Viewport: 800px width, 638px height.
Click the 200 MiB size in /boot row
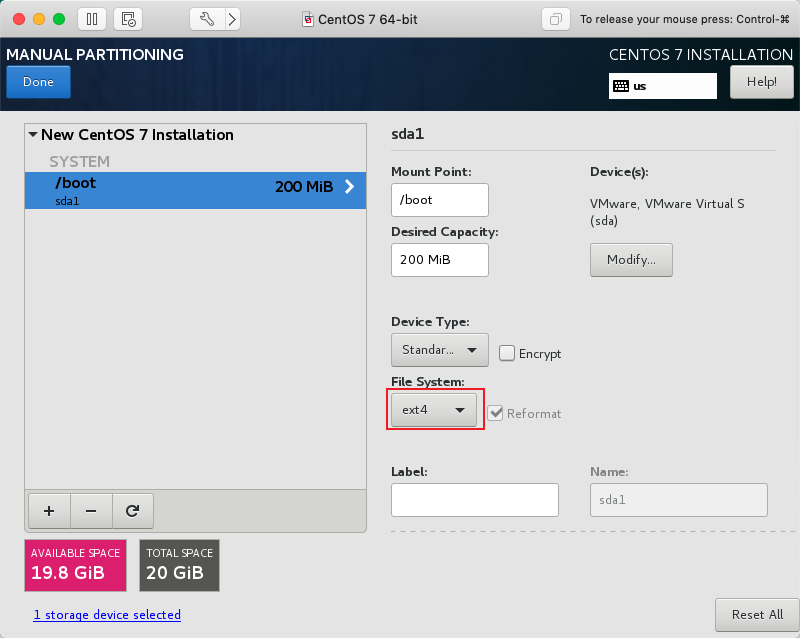[x=304, y=187]
